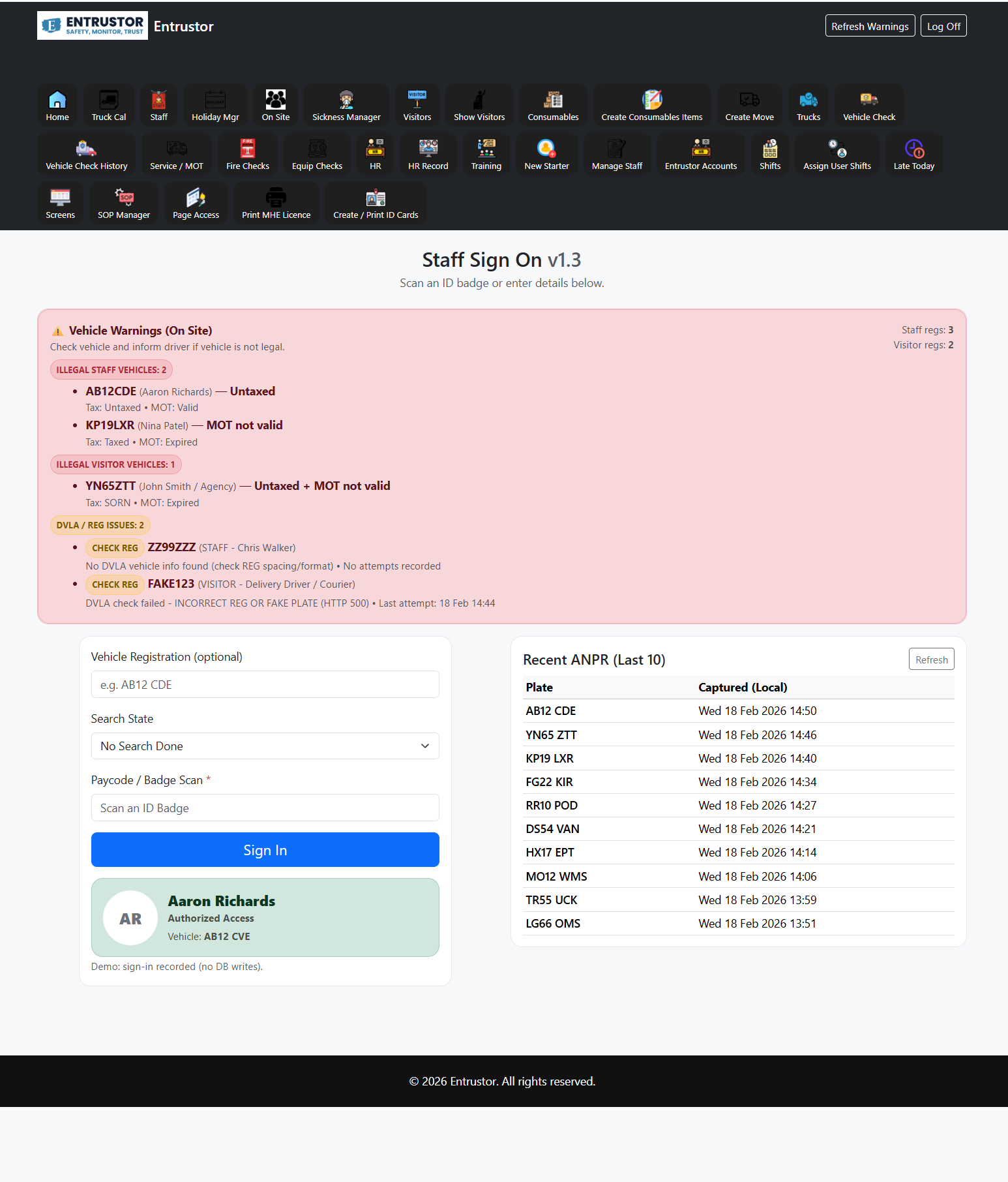The image size is (1008, 1182).
Task: Open Sickness Manager icon
Action: [346, 105]
